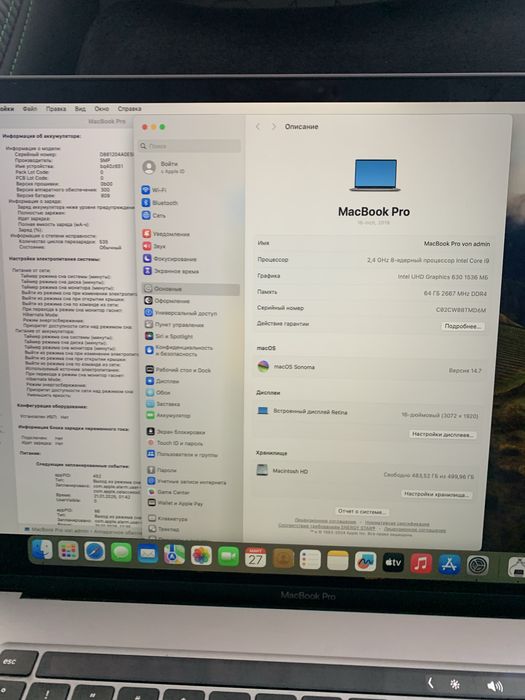The image size is (525, 700).
Task: Open Учетные записи интернета
Action: [187, 481]
